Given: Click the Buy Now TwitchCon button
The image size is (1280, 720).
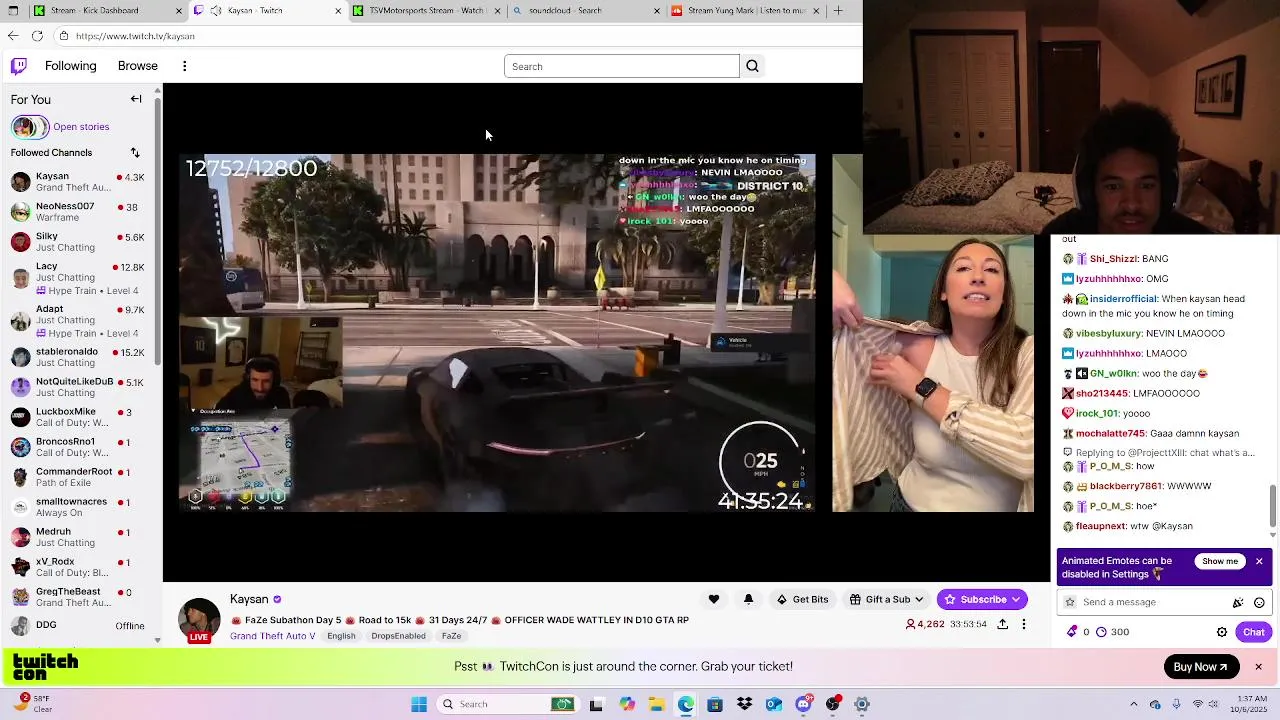Looking at the screenshot, I should coord(1201,667).
